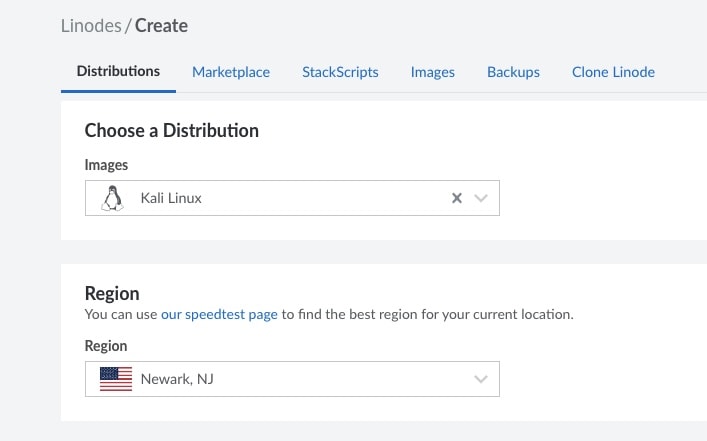Open the Marketplace tab
This screenshot has width=707, height=441.
(231, 72)
